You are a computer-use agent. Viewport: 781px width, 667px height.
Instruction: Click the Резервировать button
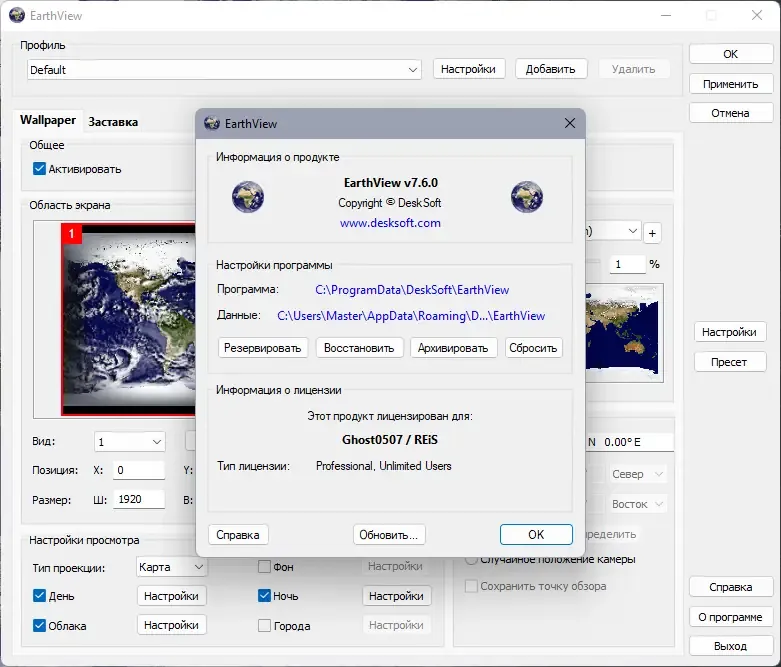[262, 348]
